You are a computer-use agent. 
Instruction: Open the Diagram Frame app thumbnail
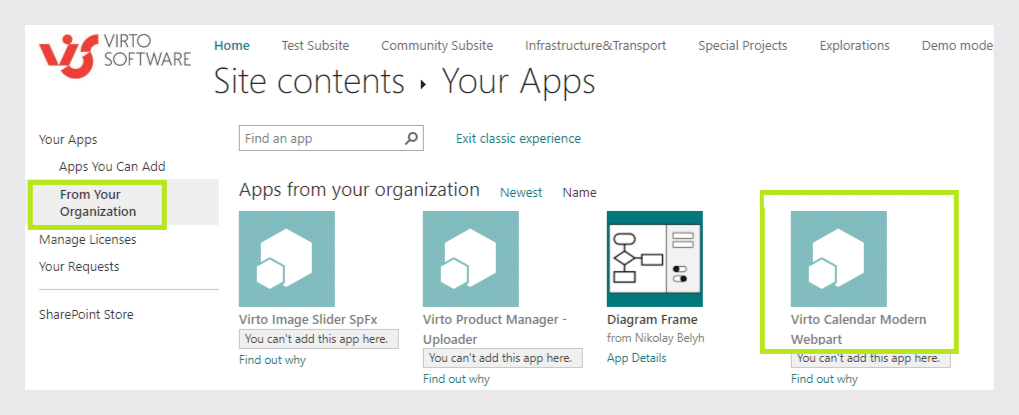(654, 258)
